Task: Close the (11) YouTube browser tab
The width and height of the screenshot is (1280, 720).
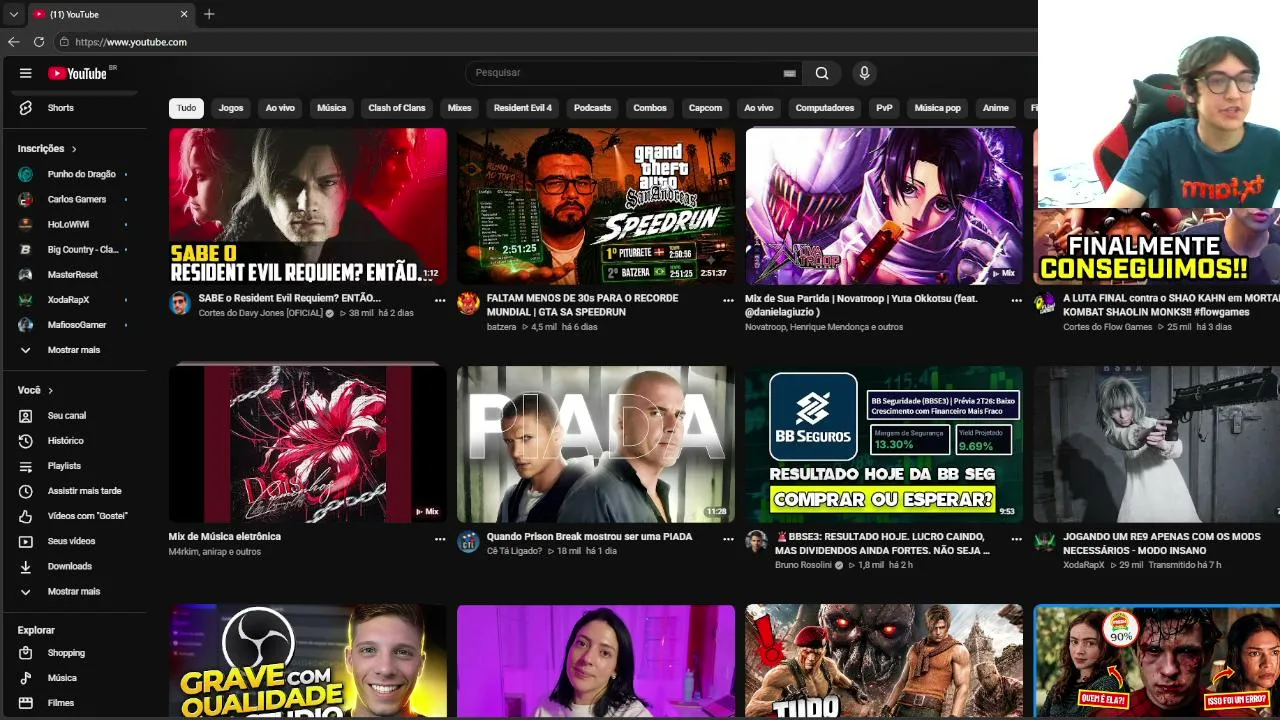Action: pos(184,14)
